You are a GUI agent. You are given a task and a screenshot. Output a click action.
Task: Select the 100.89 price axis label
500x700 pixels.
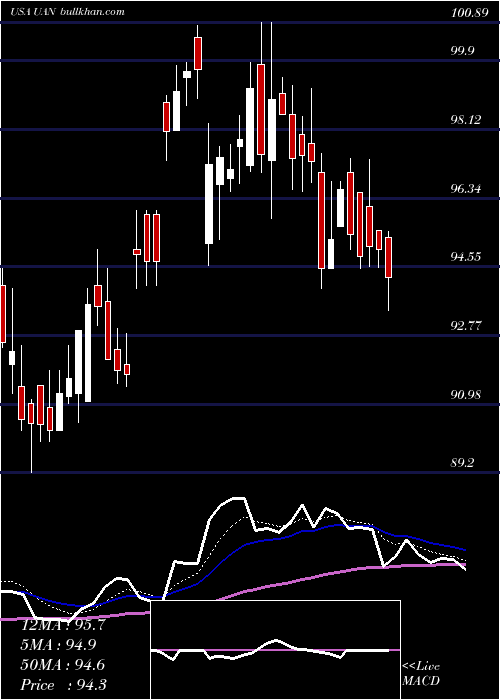pyautogui.click(x=469, y=13)
